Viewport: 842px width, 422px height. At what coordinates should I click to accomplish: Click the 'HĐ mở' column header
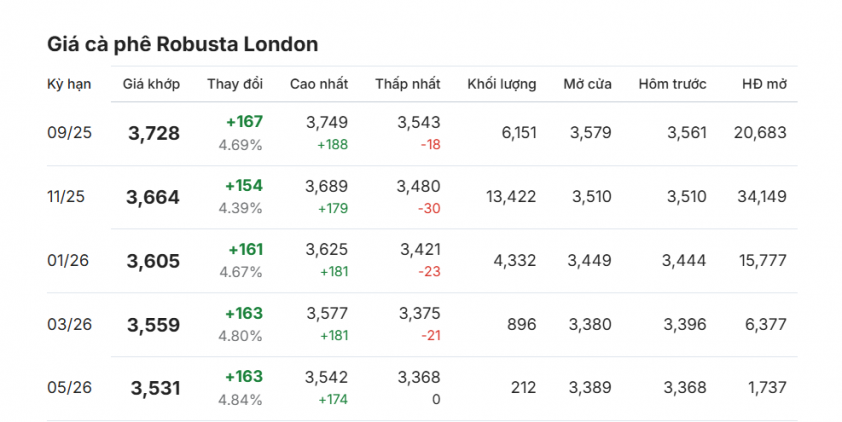[763, 84]
